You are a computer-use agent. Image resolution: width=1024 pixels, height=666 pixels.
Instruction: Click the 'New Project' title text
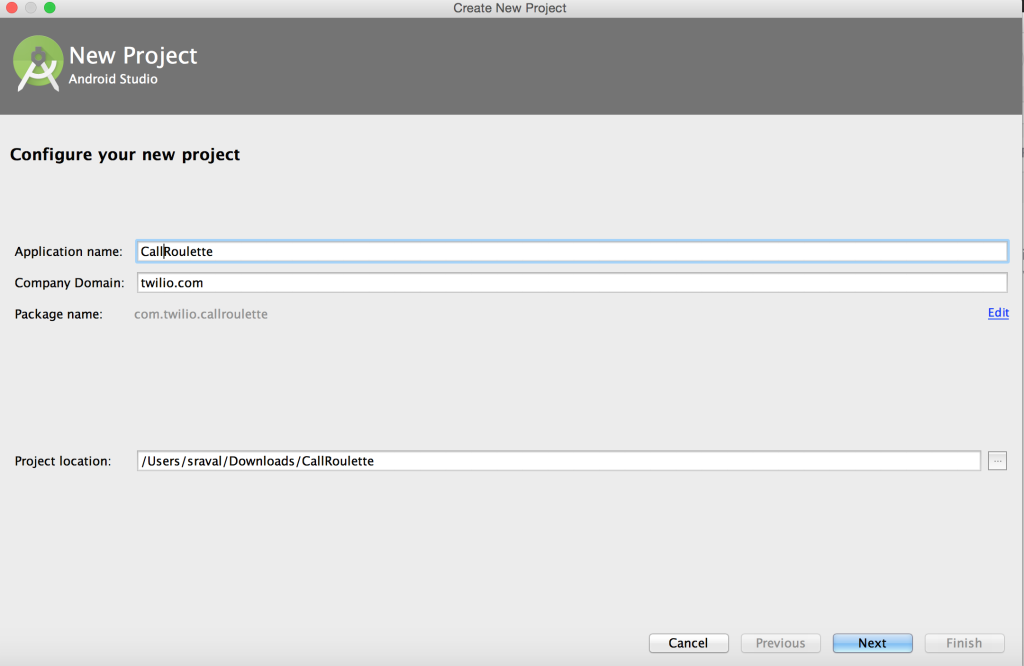pyautogui.click(x=133, y=56)
